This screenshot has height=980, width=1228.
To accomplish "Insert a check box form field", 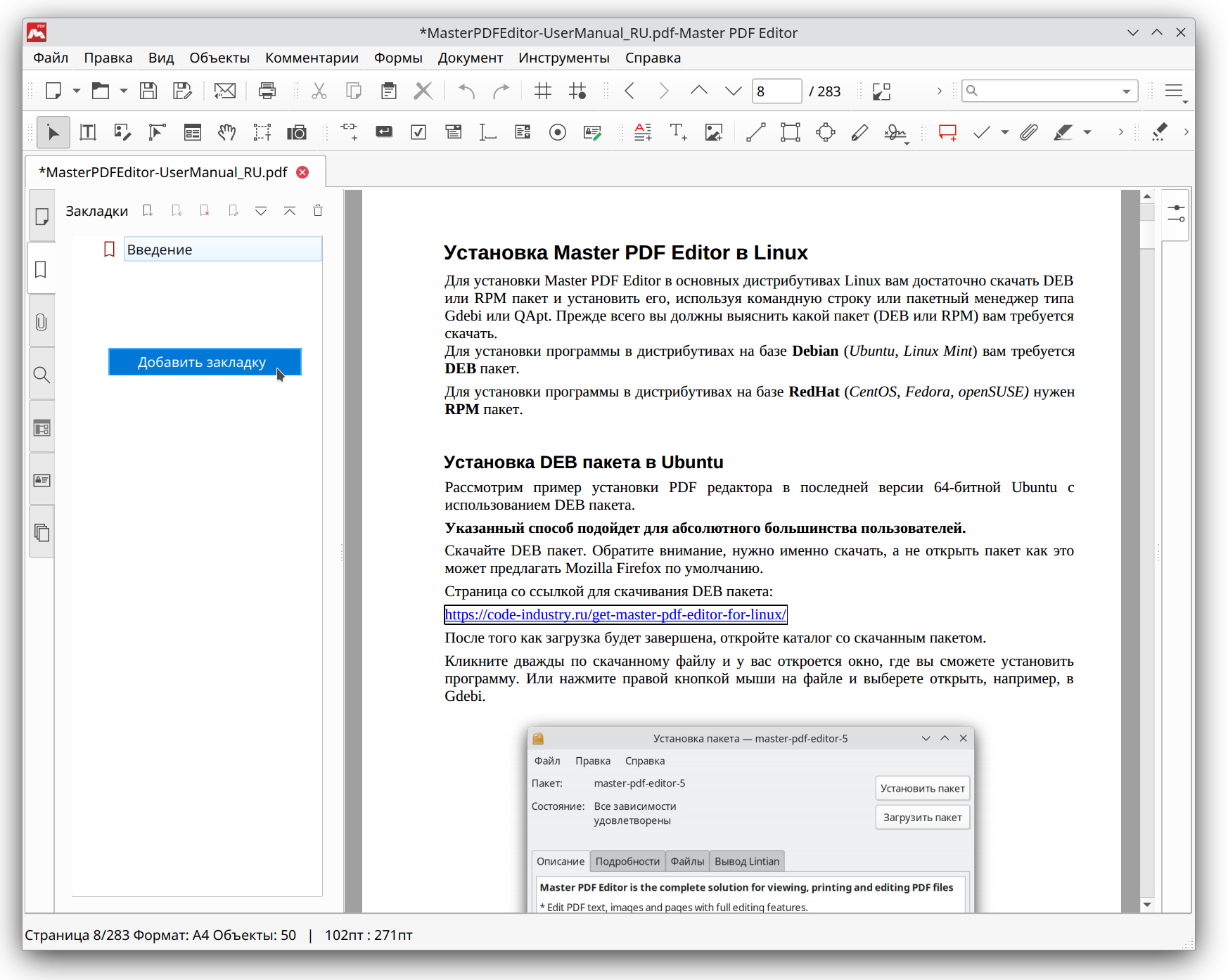I will pos(418,132).
